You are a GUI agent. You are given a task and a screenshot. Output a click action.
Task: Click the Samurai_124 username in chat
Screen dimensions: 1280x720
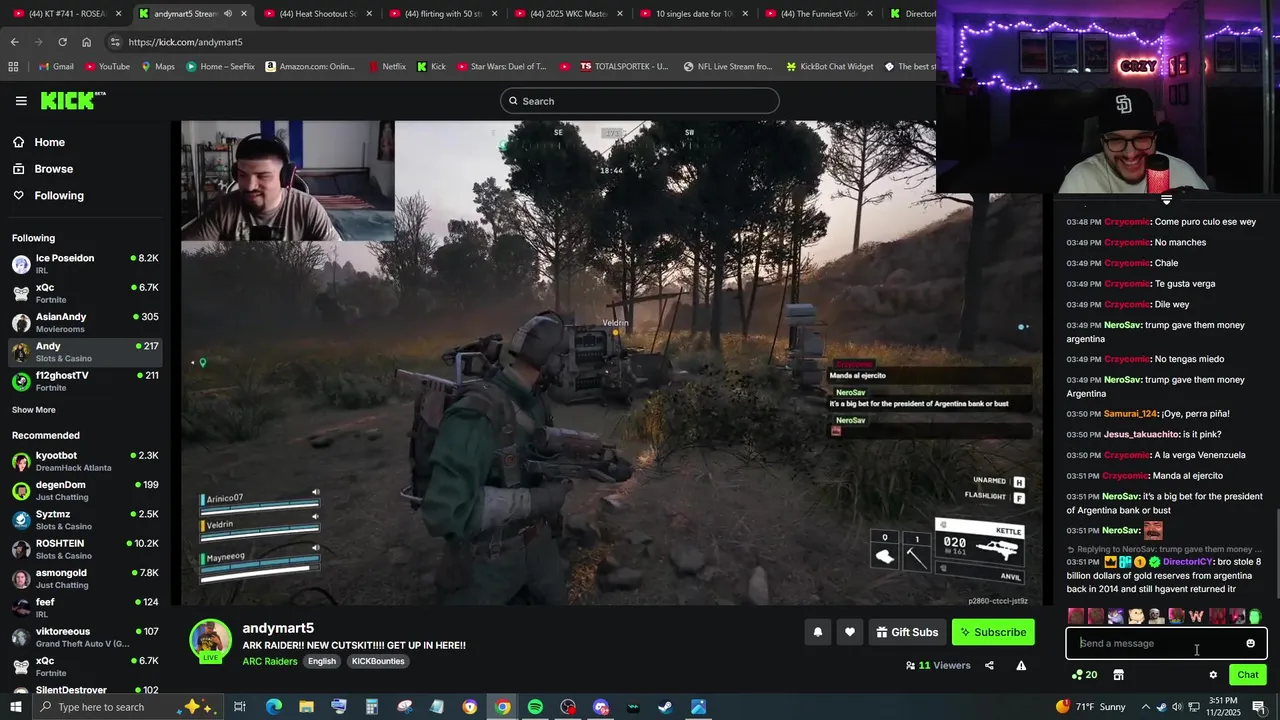[x=1130, y=414]
